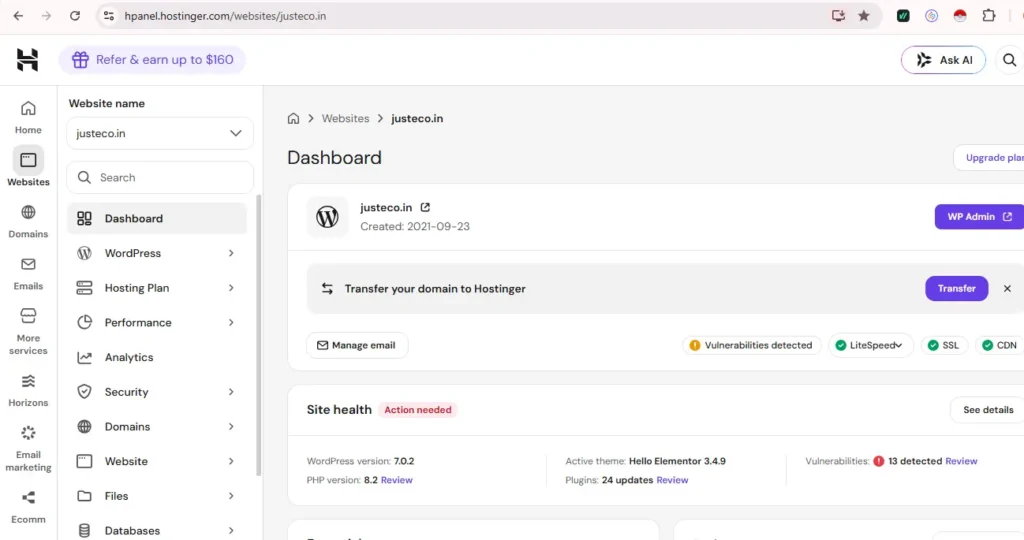Click the browser forward arrow
This screenshot has height=540, width=1024.
(x=46, y=16)
